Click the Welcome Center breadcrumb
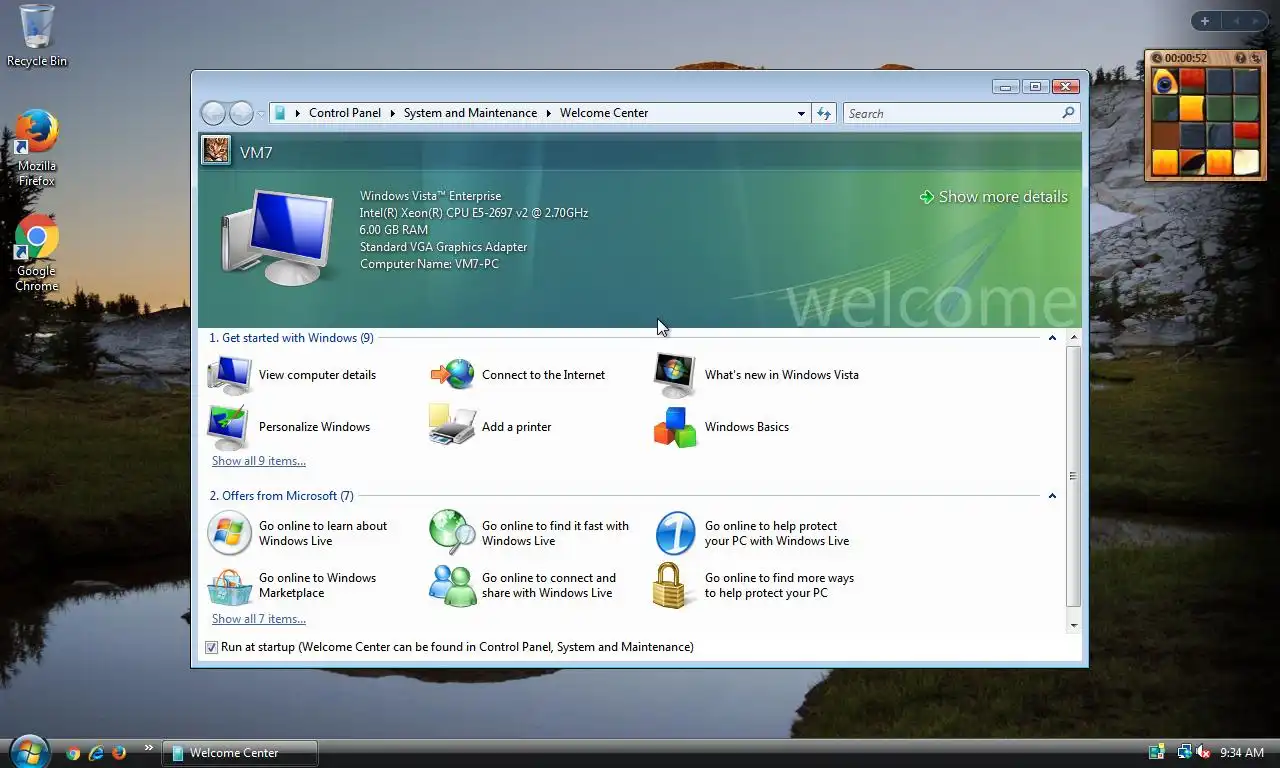Viewport: 1280px width, 768px height. [604, 113]
